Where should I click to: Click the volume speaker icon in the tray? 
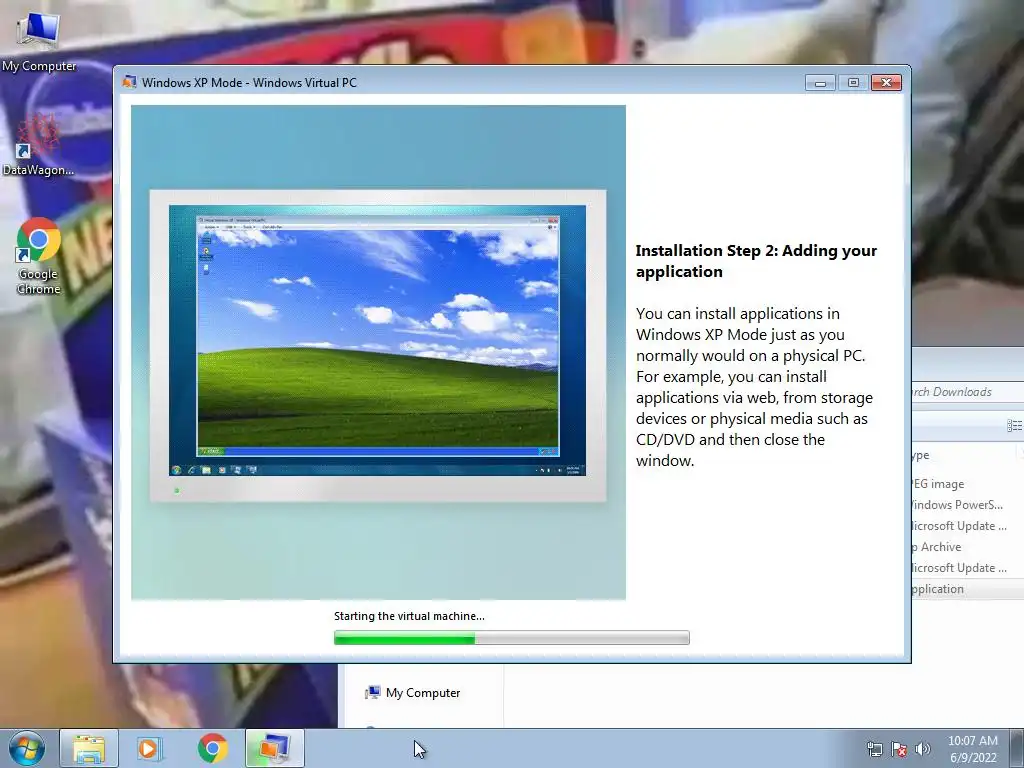pyautogui.click(x=923, y=750)
